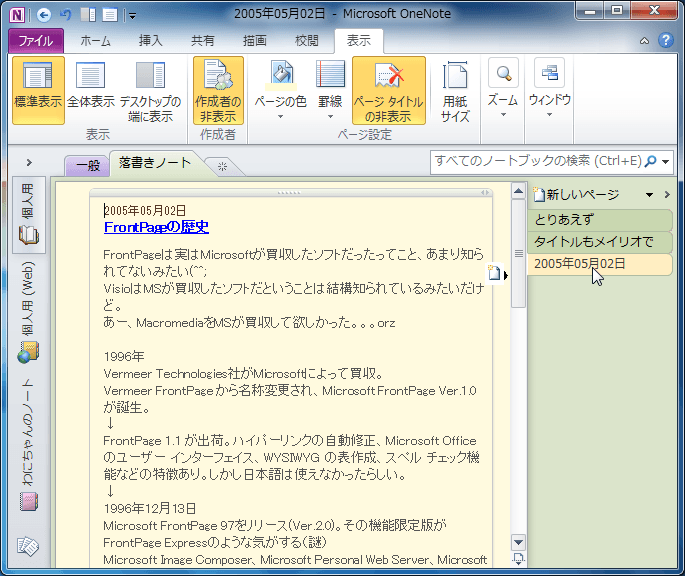Click 新しいページ to add a page
The height and width of the screenshot is (576, 685).
582,194
